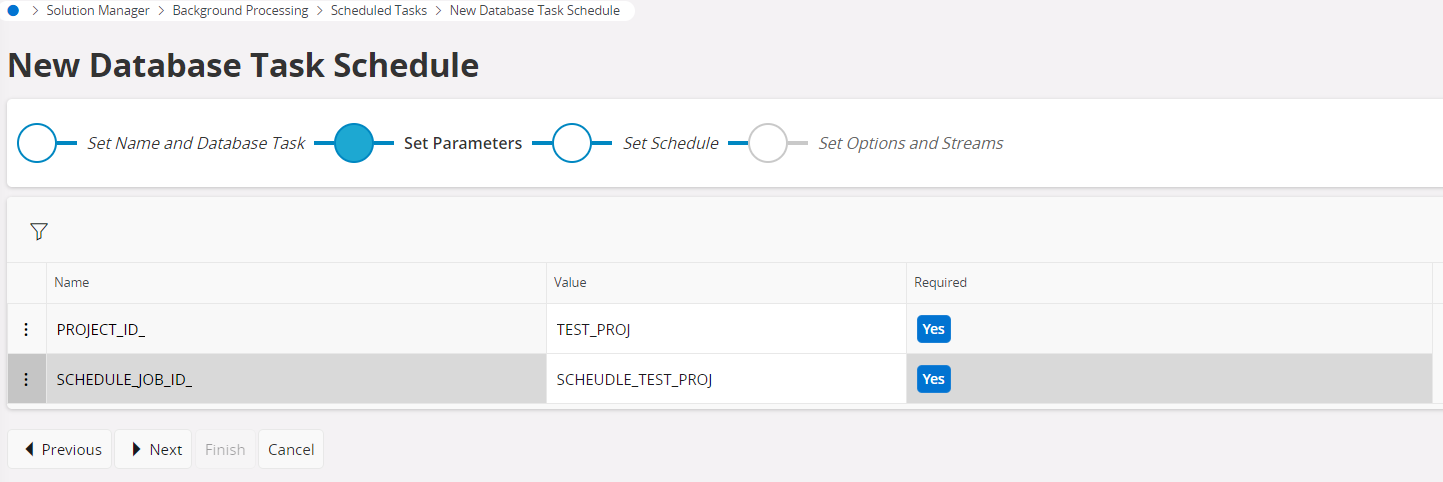Image resolution: width=1443 pixels, height=482 pixels.
Task: Click the Set Parameters step circle
Action: tap(353, 143)
